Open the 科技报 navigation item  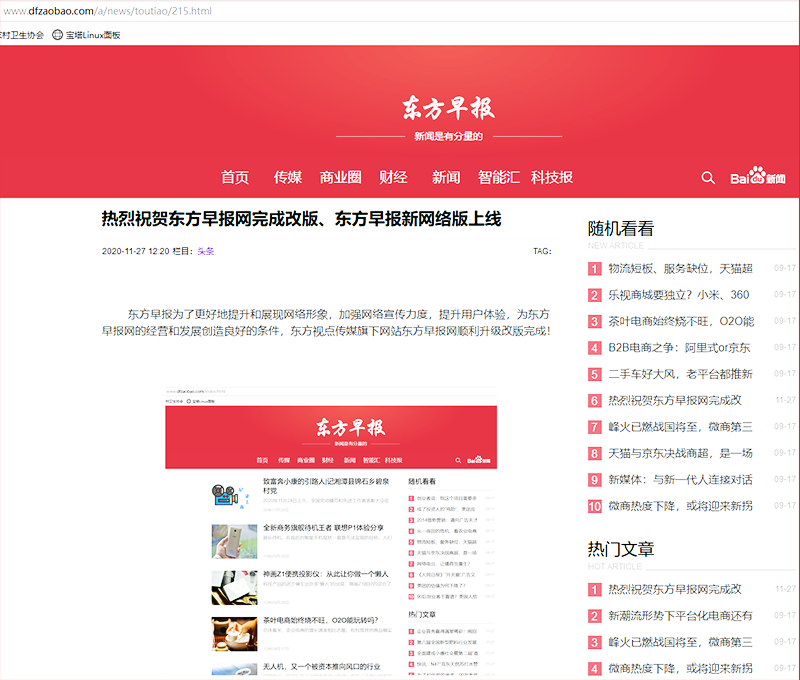tap(552, 177)
